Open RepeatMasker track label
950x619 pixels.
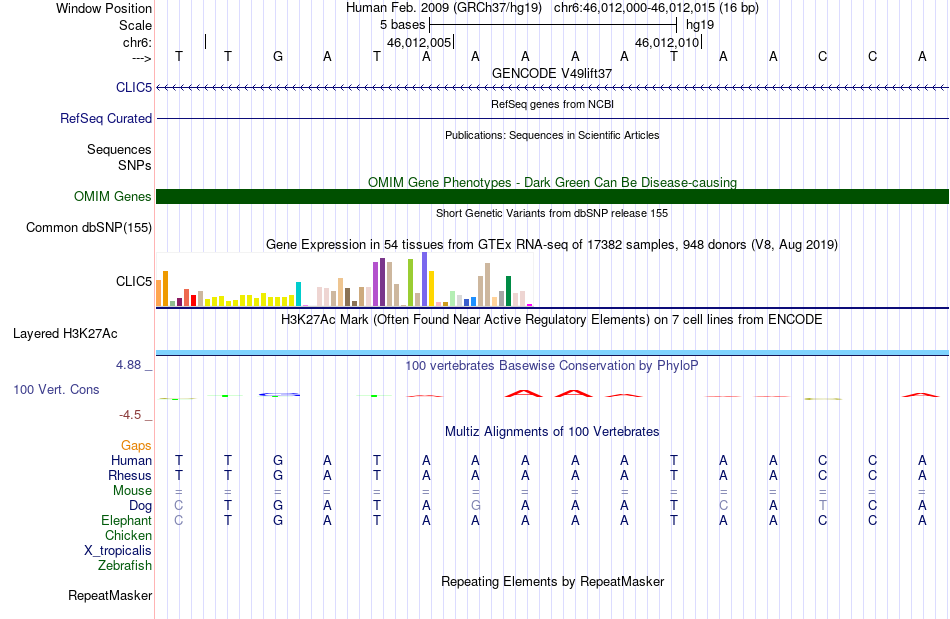tap(110, 596)
